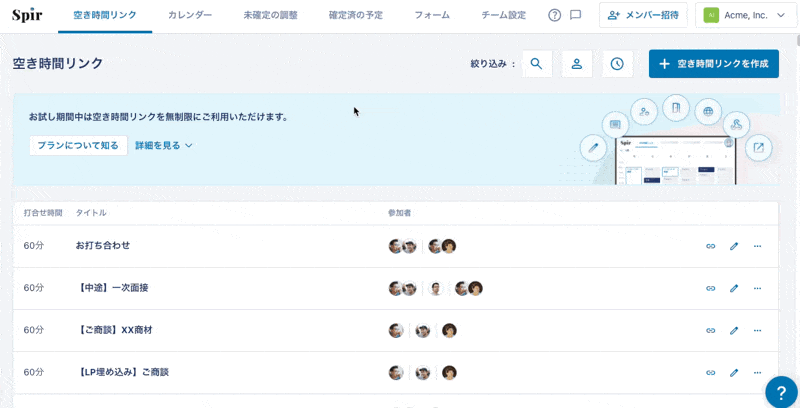
Task: Open floating help button at bottom right
Action: point(781,392)
